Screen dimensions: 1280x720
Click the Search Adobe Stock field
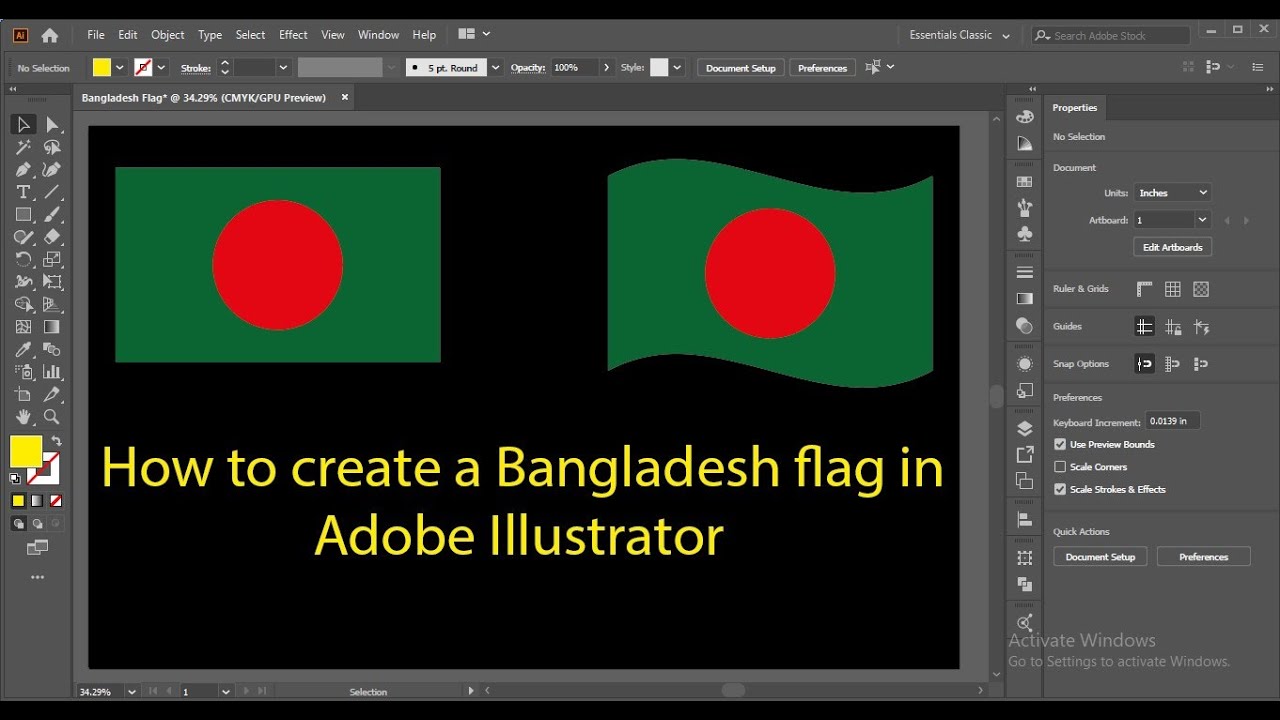coord(1111,35)
